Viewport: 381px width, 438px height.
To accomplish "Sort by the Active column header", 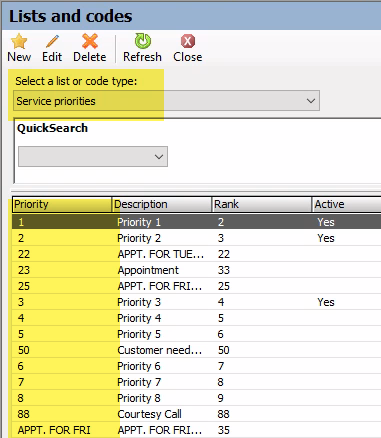I will click(x=347, y=204).
